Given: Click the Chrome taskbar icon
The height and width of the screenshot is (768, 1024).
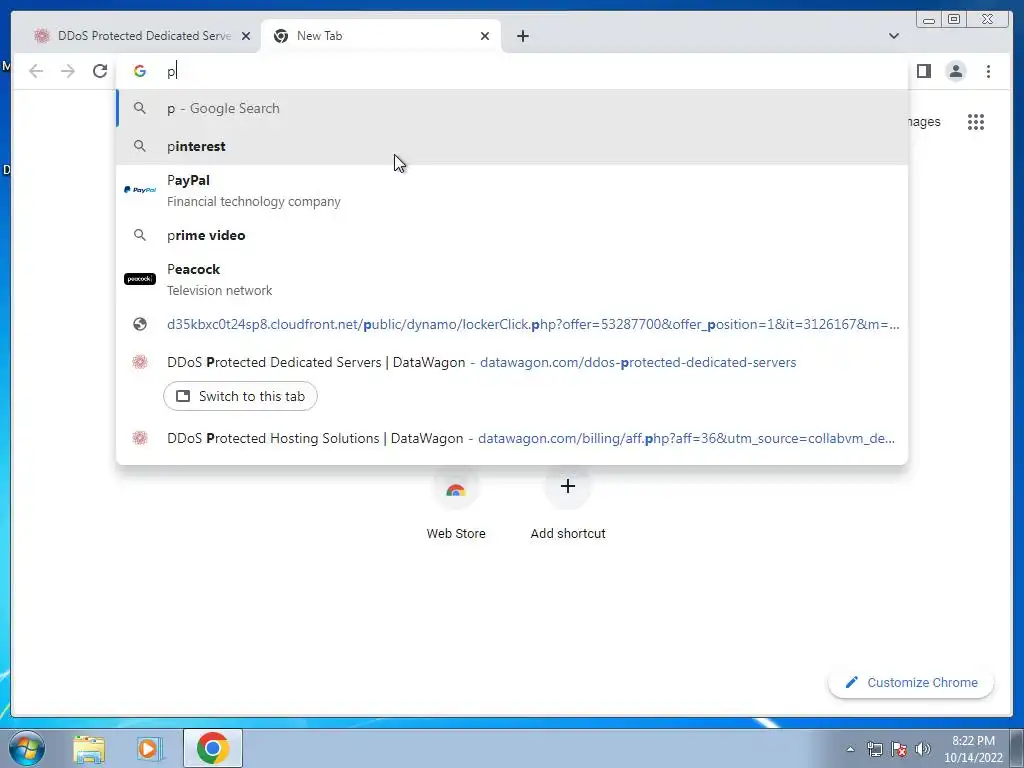Looking at the screenshot, I should click(213, 748).
